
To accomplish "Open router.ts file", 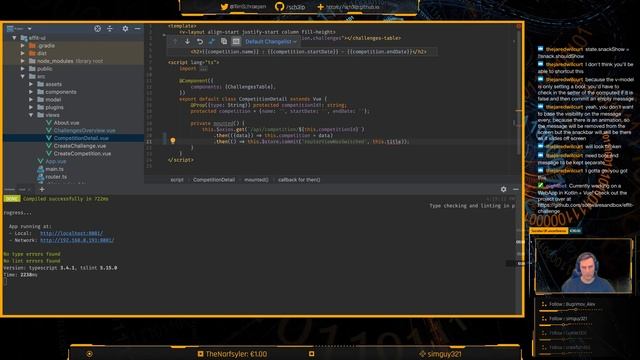I will click(x=56, y=177).
